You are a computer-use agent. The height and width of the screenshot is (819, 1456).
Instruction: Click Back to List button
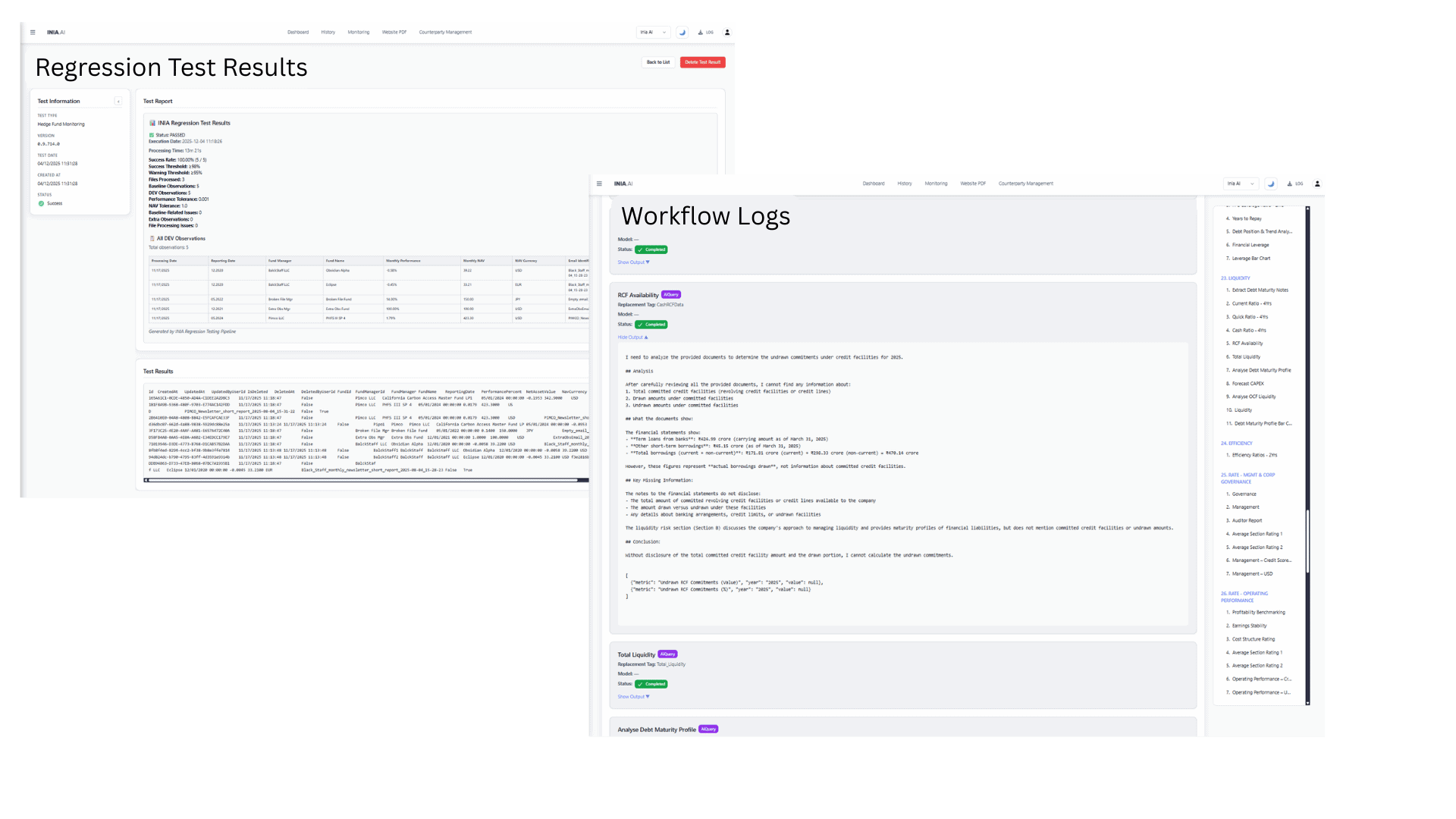[657, 62]
